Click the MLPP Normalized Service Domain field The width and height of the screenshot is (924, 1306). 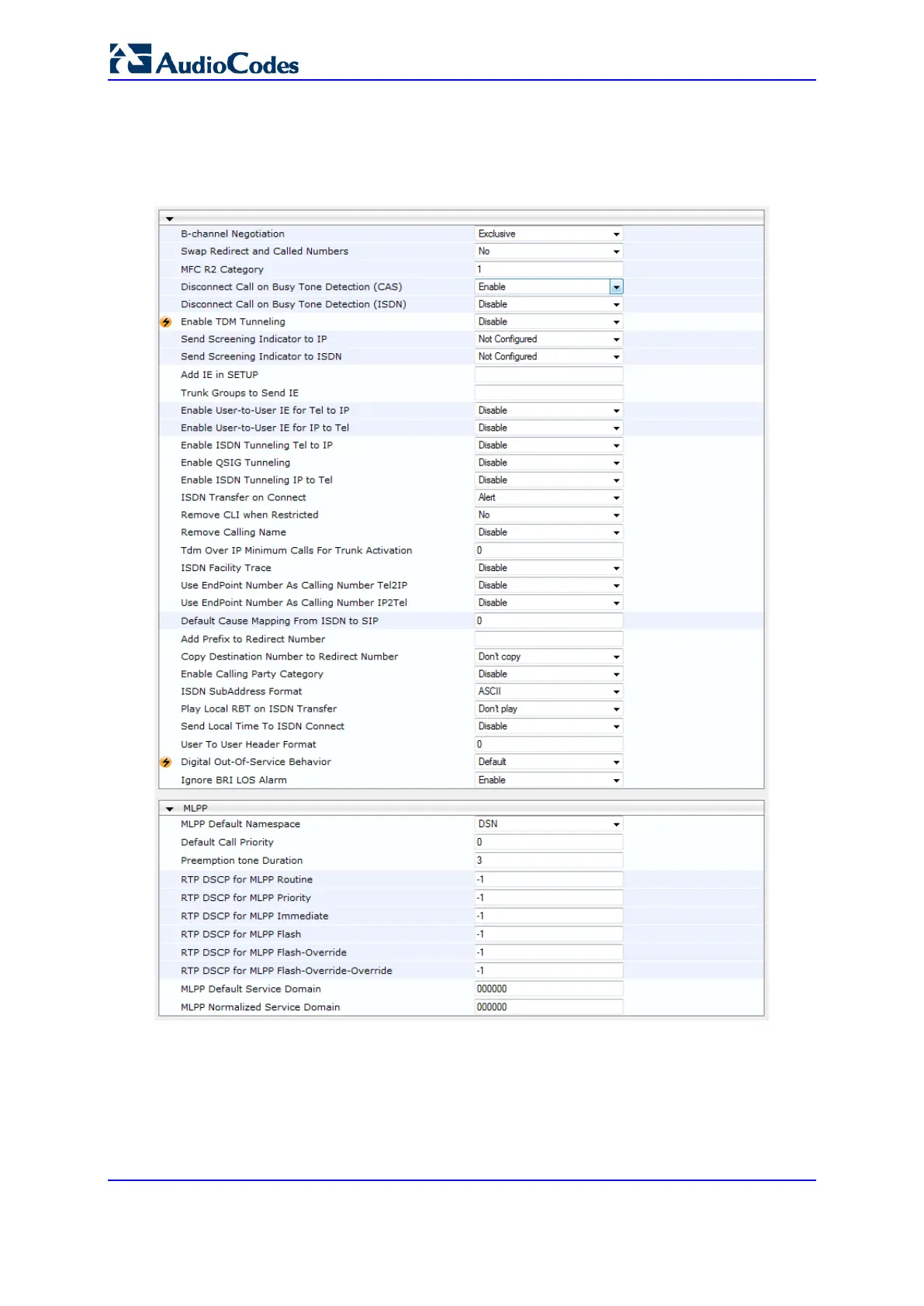click(x=549, y=1007)
